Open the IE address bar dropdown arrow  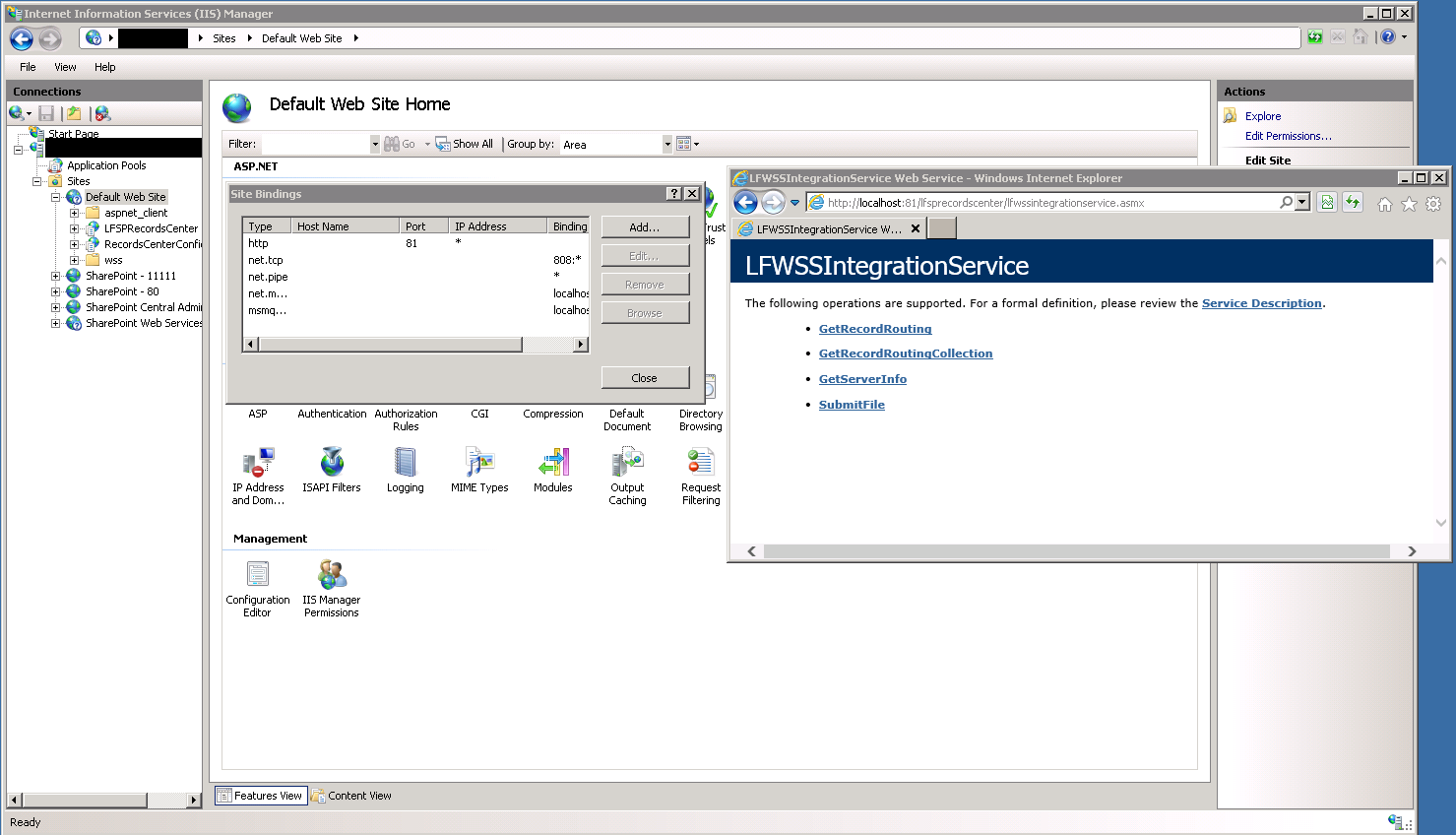click(1302, 202)
